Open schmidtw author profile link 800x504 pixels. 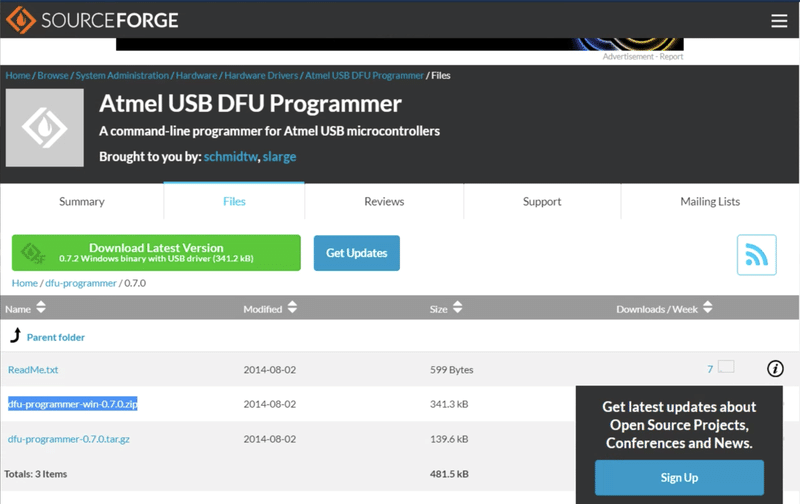tap(231, 157)
